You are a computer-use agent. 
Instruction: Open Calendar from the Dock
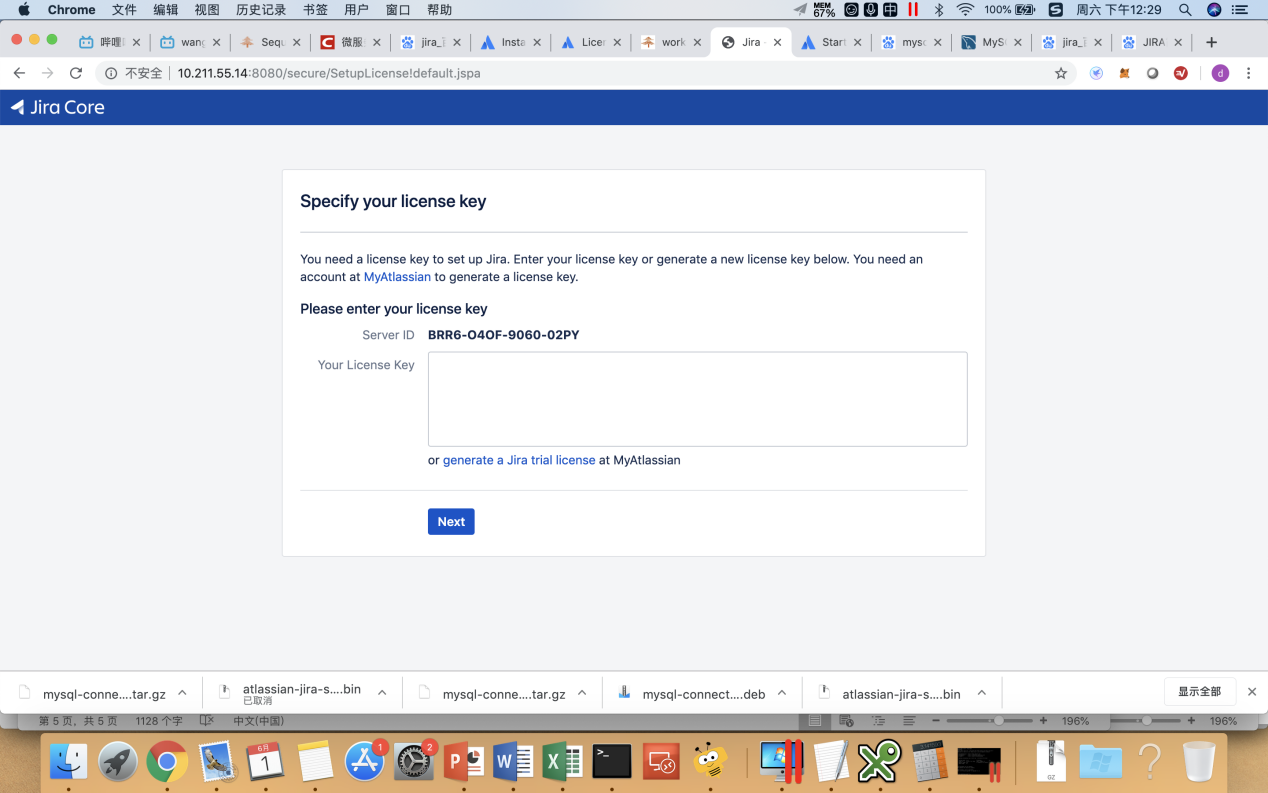[x=266, y=763]
